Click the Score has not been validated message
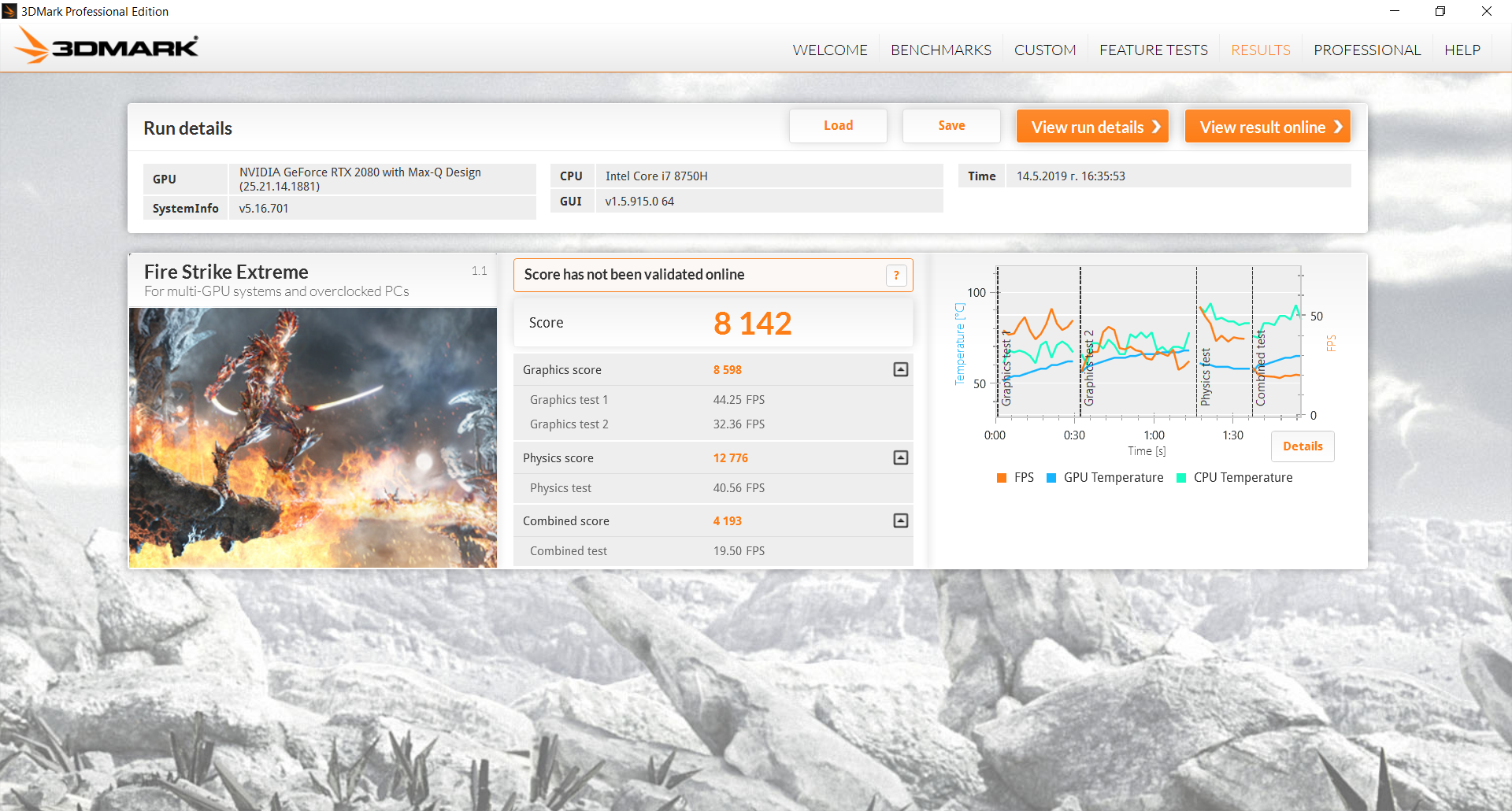 [634, 275]
